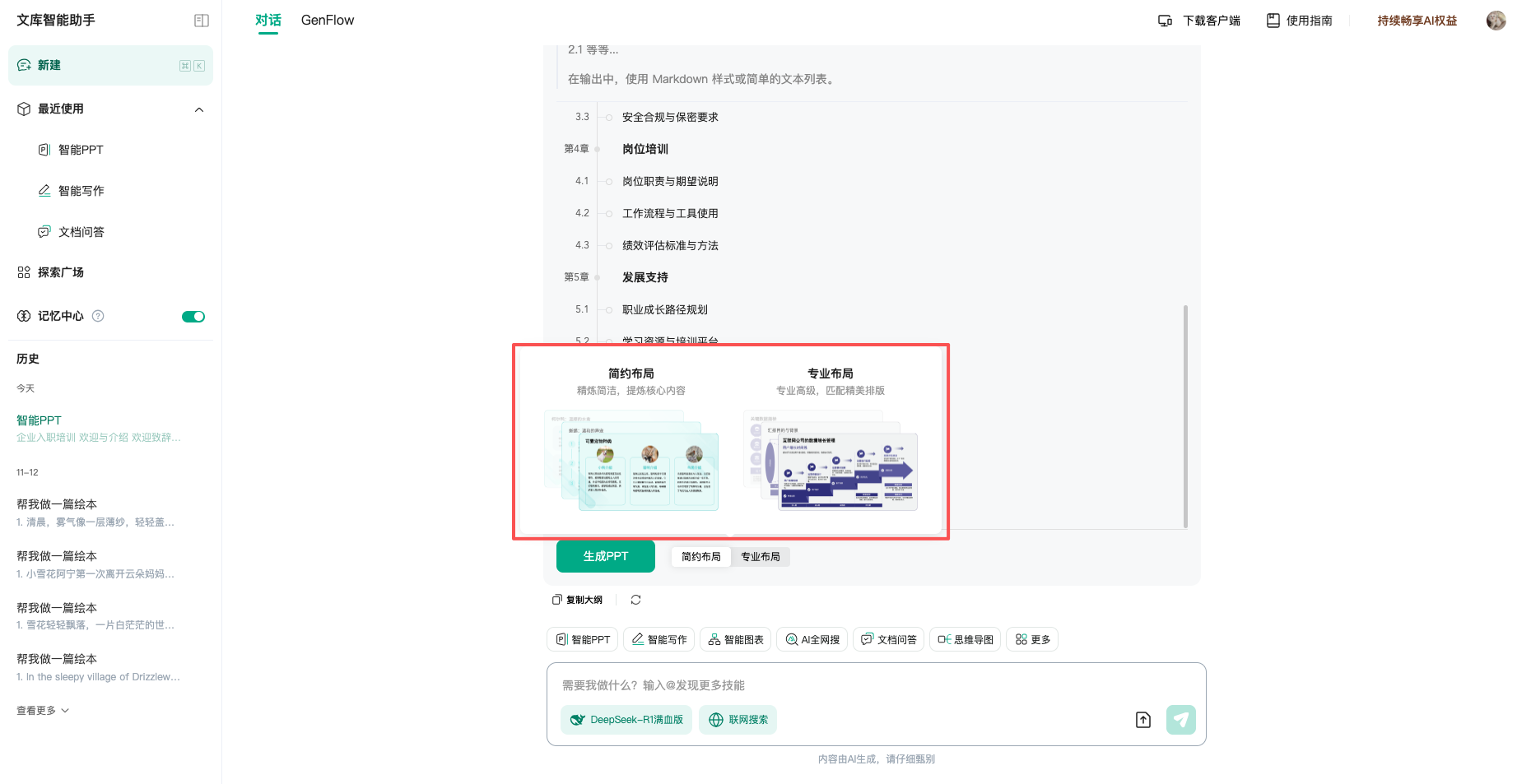
Task: Open 智能写作 in recent list
Action: (81, 191)
